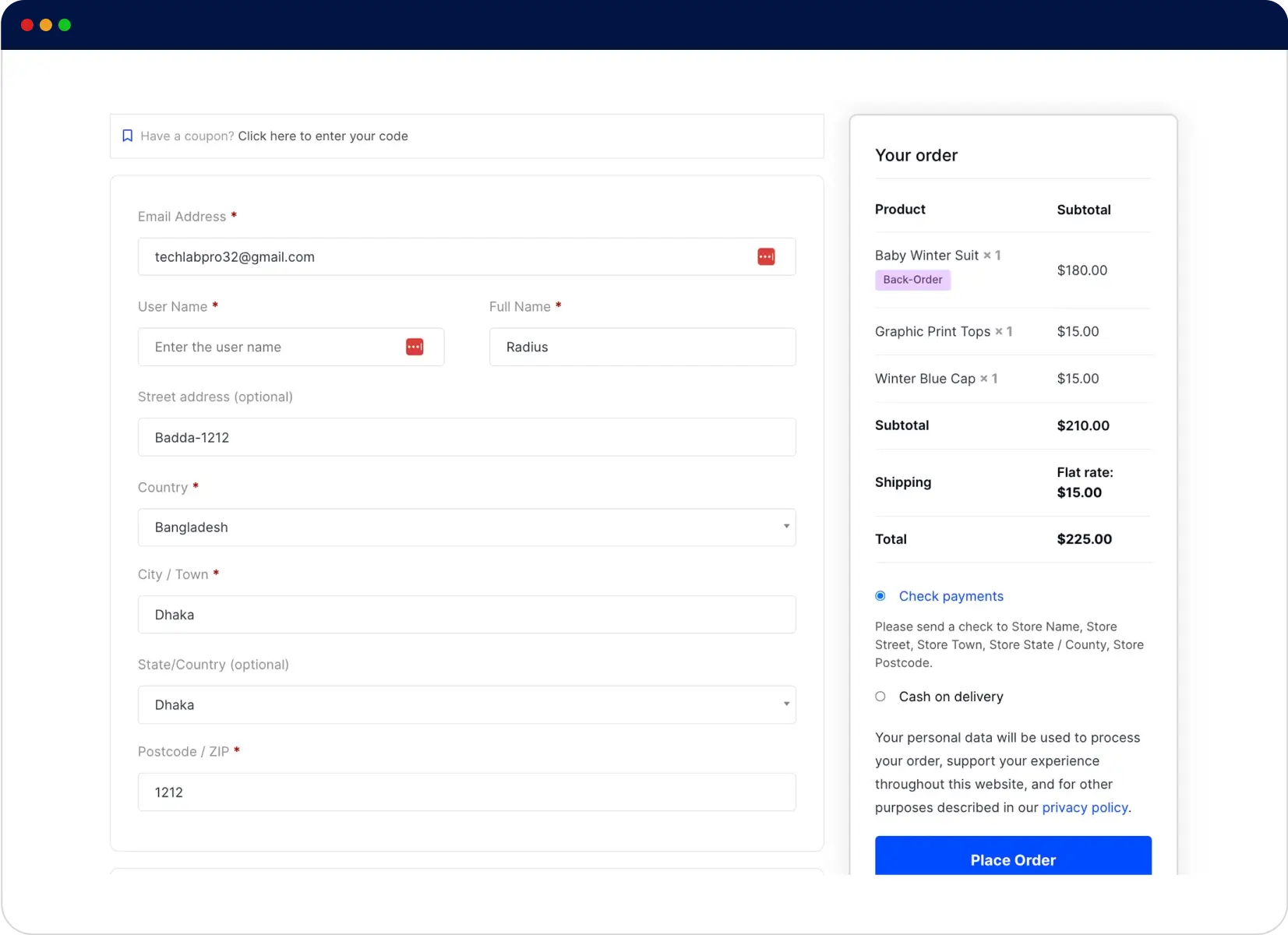This screenshot has width=1288, height=935.
Task: Select the Cash on delivery radio button
Action: (880, 697)
